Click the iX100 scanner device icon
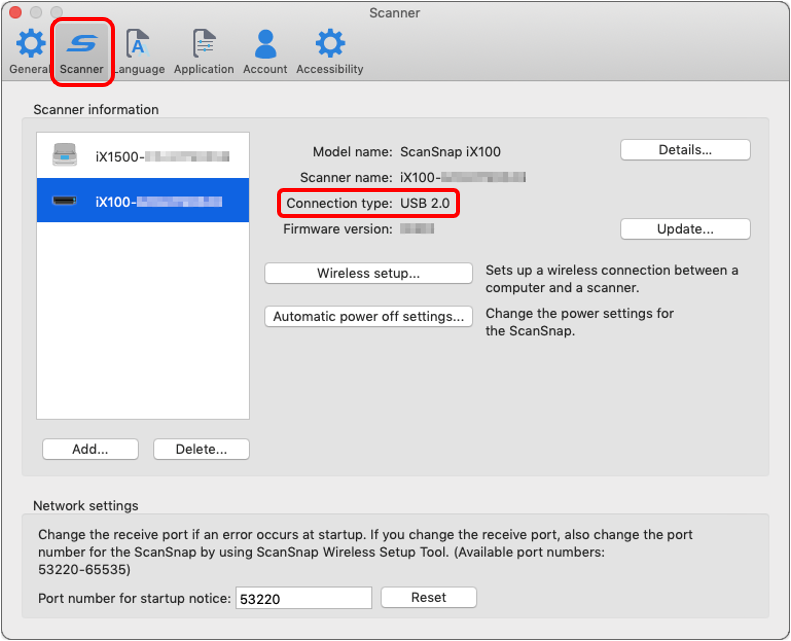 pyautogui.click(x=65, y=201)
